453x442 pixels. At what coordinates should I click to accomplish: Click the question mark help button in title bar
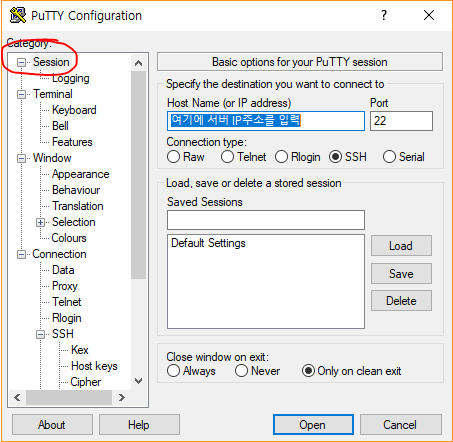point(384,15)
